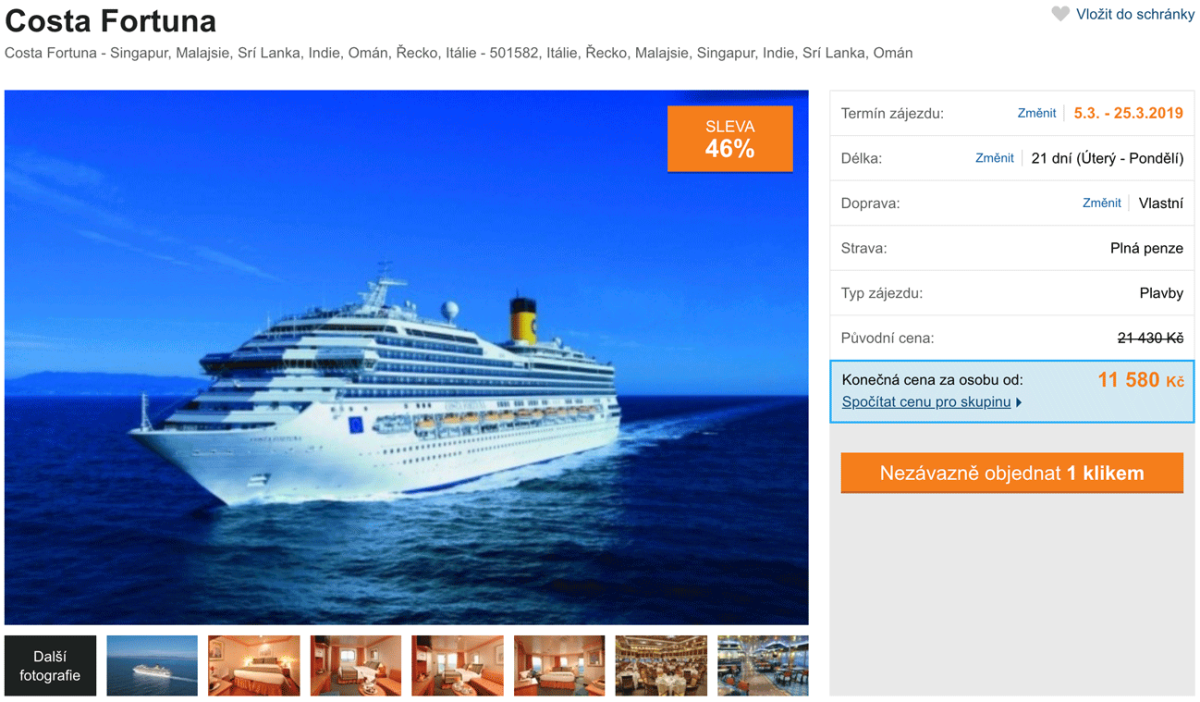Viewport: 1200px width, 702px height.
Task: Select the dining hall thumbnail
Action: coord(661,666)
